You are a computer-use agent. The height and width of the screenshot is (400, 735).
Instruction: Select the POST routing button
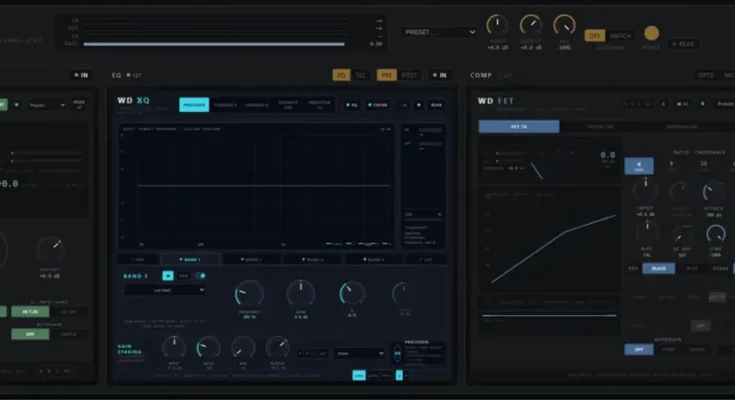409,75
